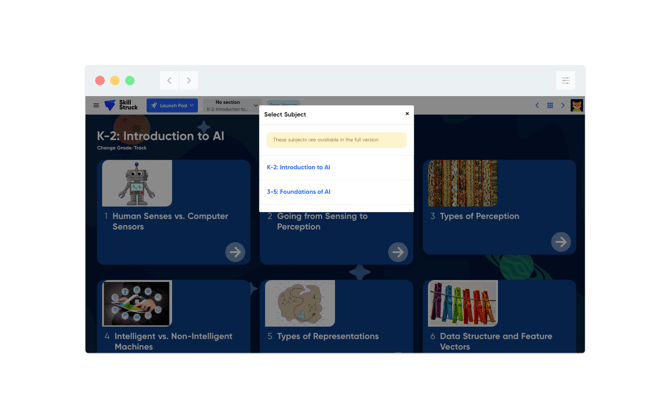Open the hamburger menu in app header
670x418 pixels.
coord(96,105)
